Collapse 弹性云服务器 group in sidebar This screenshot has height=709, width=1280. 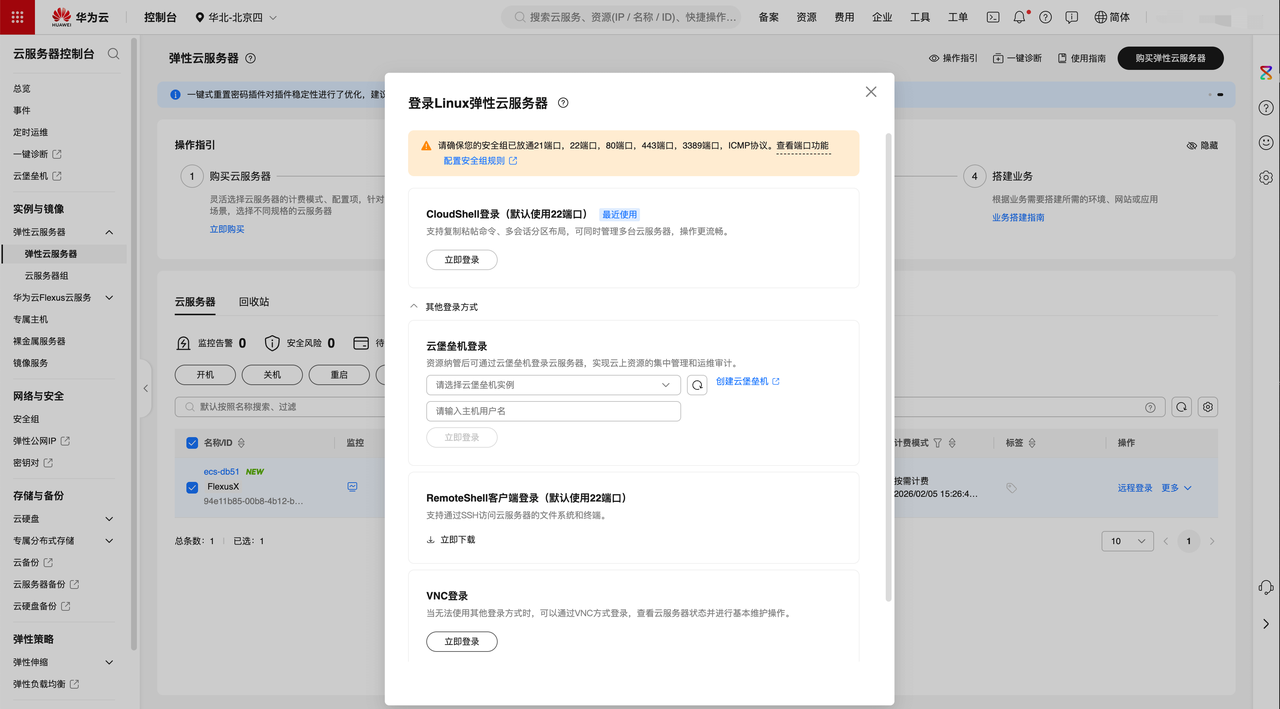coord(109,232)
